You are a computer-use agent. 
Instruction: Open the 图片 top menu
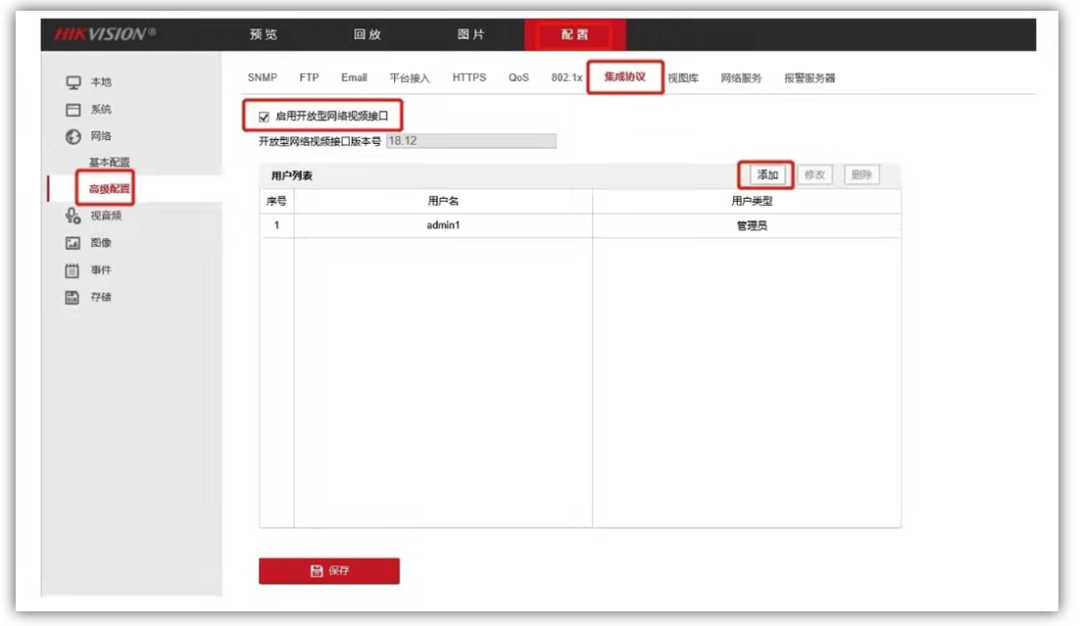point(471,34)
